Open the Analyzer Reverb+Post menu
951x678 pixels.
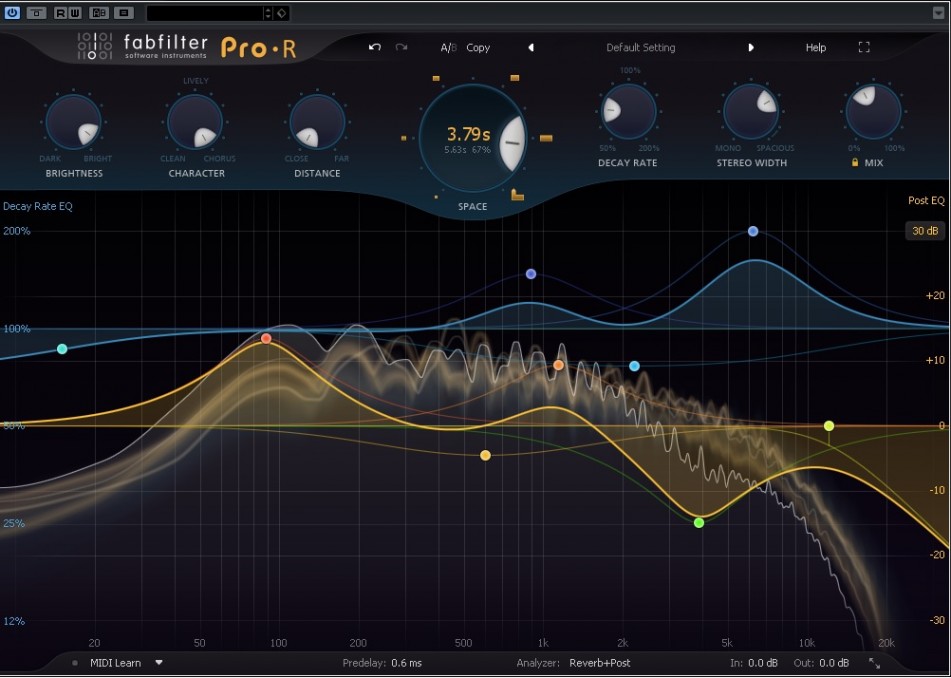599,663
